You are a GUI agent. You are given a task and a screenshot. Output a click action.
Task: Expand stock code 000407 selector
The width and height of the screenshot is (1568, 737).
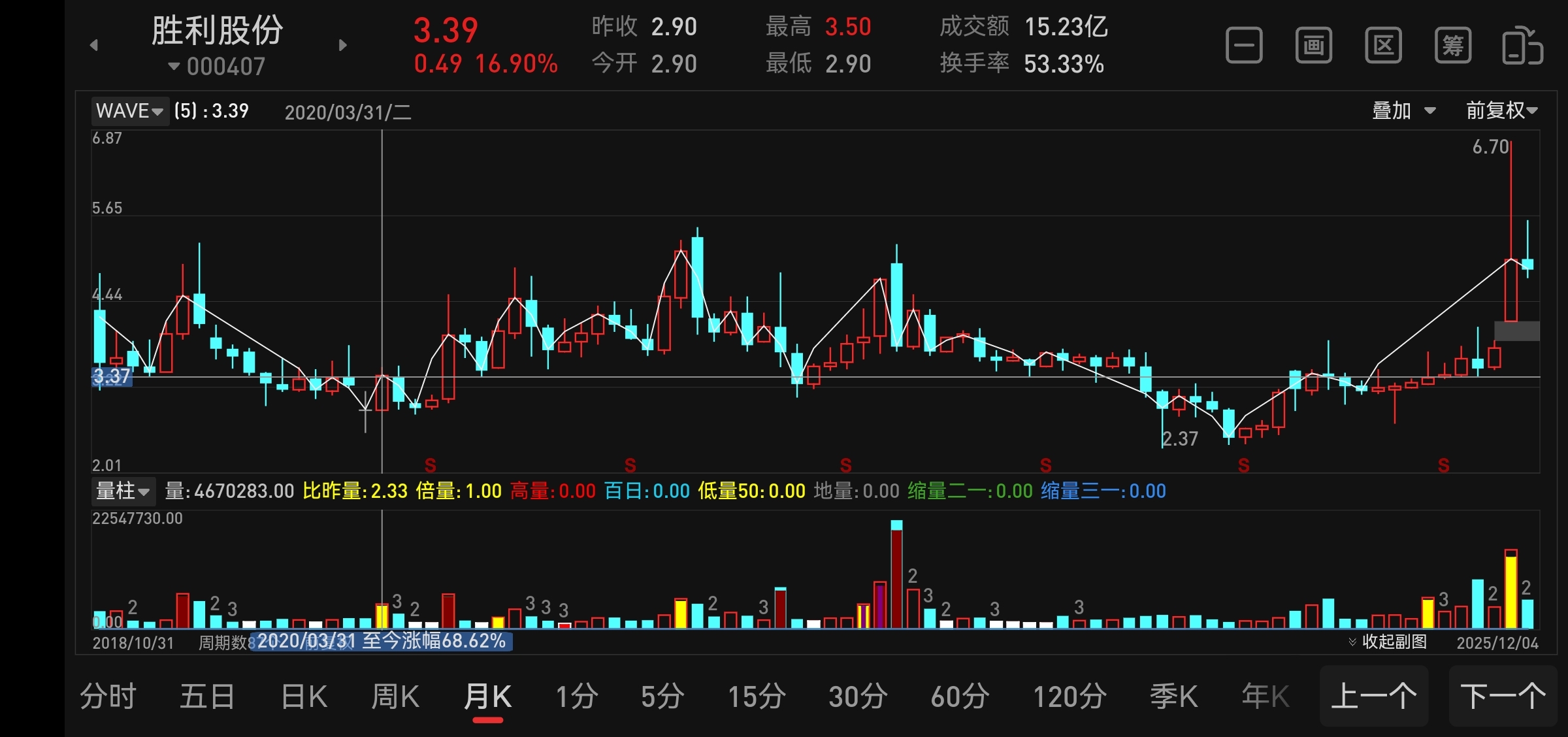[x=217, y=67]
